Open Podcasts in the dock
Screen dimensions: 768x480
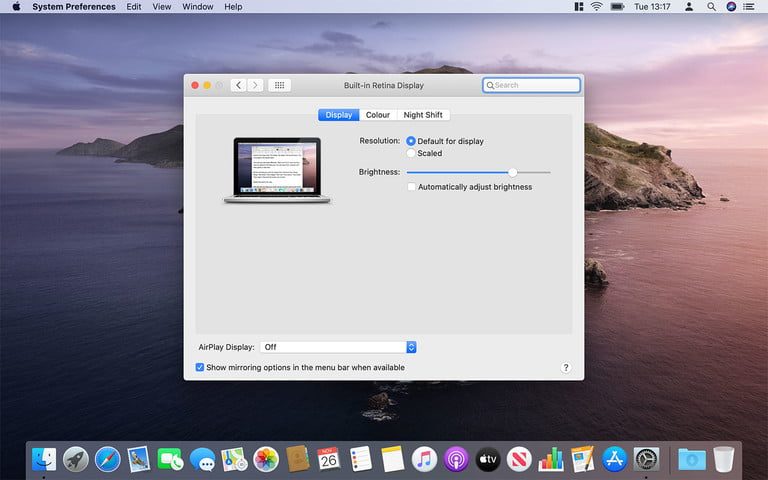point(456,459)
